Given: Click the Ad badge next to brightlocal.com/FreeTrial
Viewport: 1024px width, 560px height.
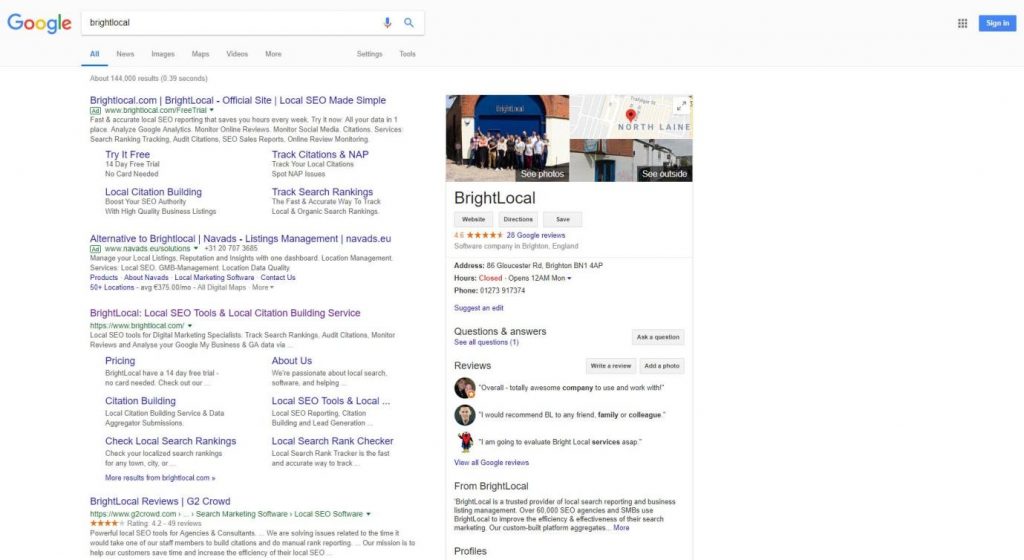Looking at the screenshot, I should (x=95, y=111).
